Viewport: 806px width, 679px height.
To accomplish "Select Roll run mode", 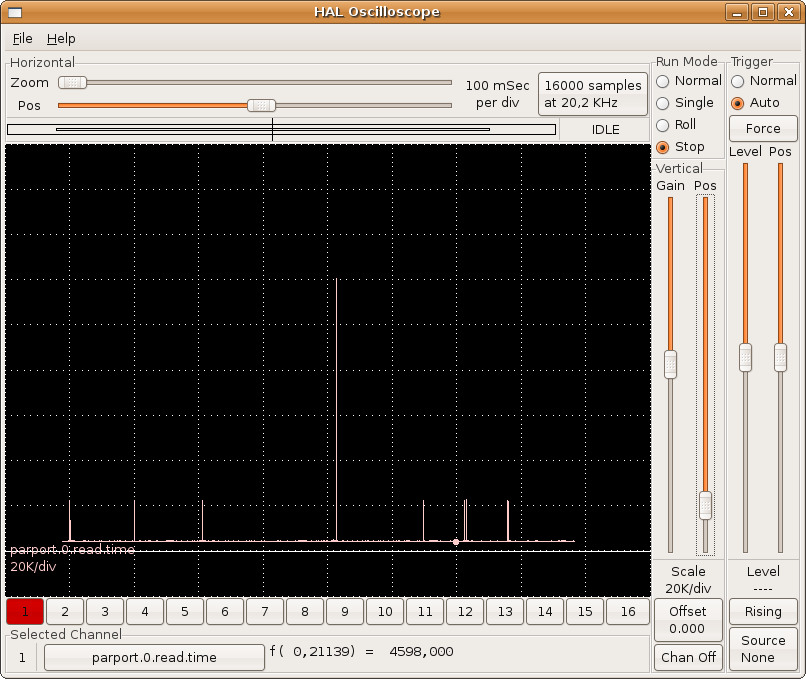I will (x=676, y=125).
